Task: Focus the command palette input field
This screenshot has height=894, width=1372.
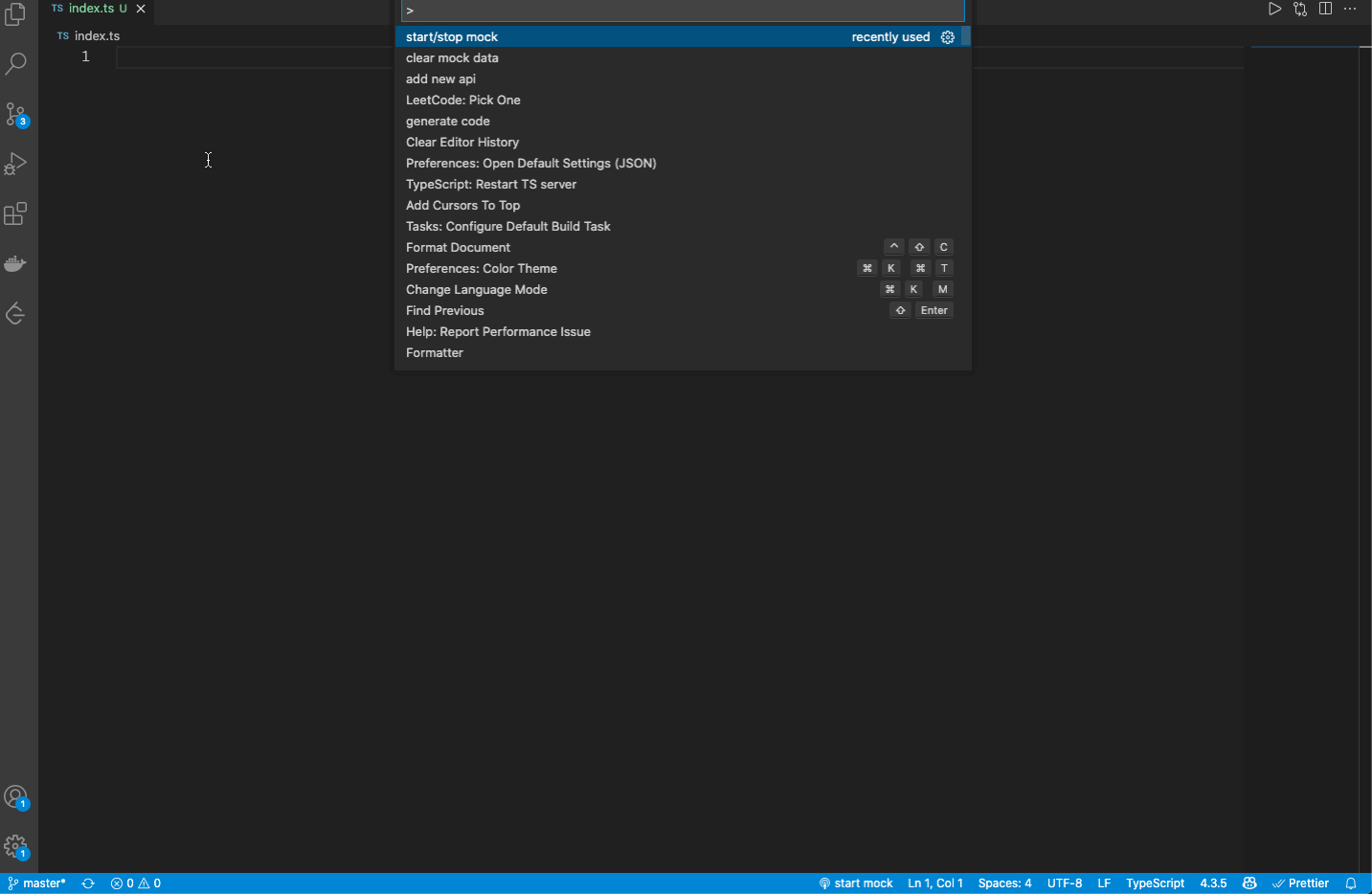Action: point(683,11)
